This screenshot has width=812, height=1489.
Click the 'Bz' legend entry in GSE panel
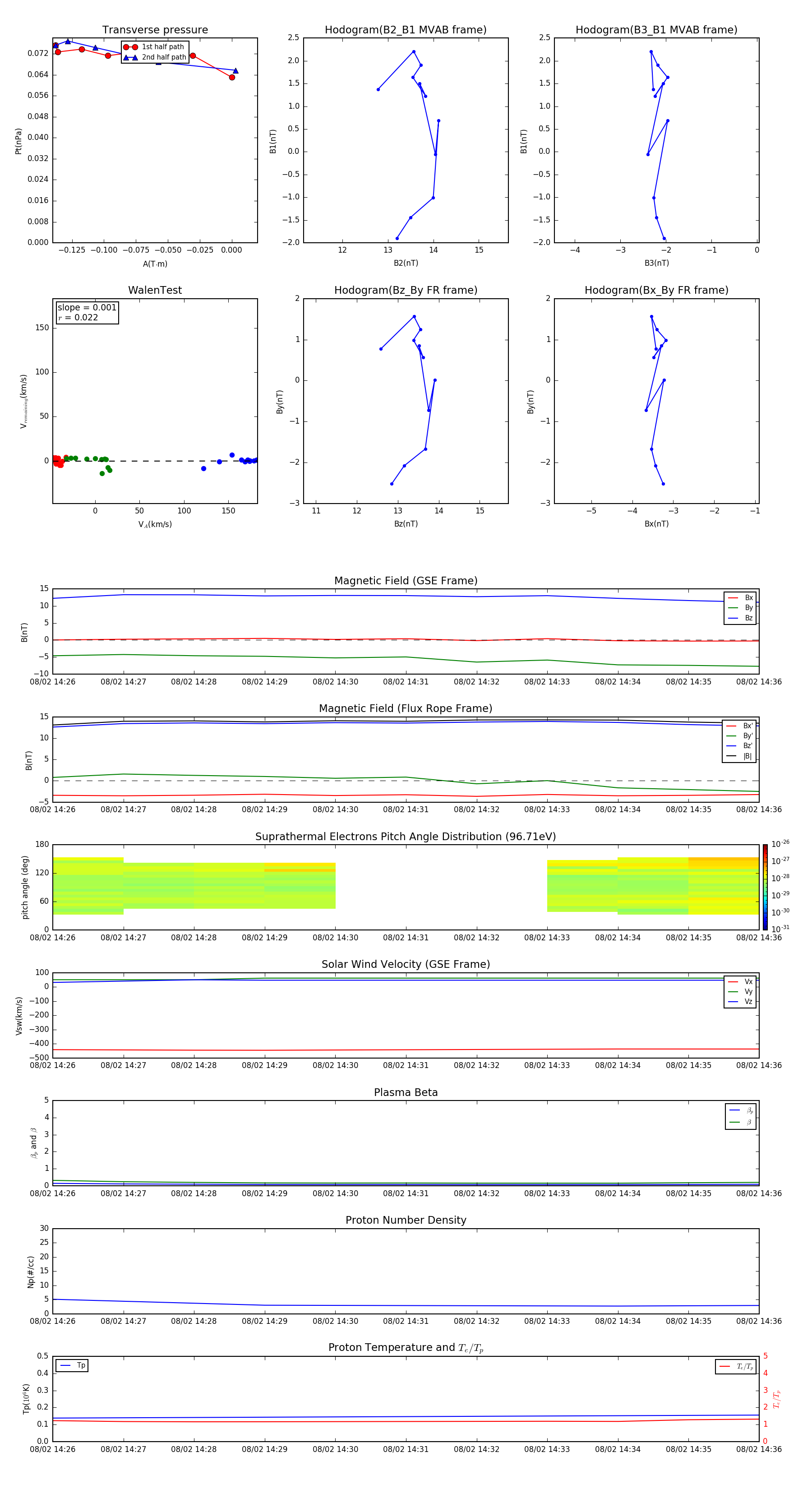pyautogui.click(x=740, y=618)
